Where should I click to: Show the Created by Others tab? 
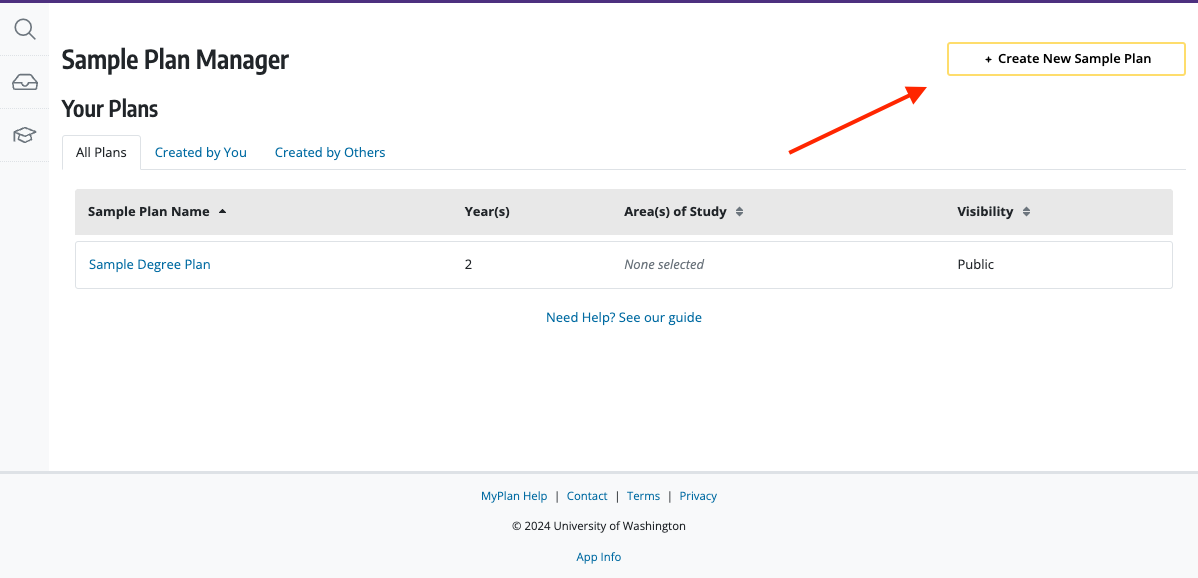click(330, 153)
